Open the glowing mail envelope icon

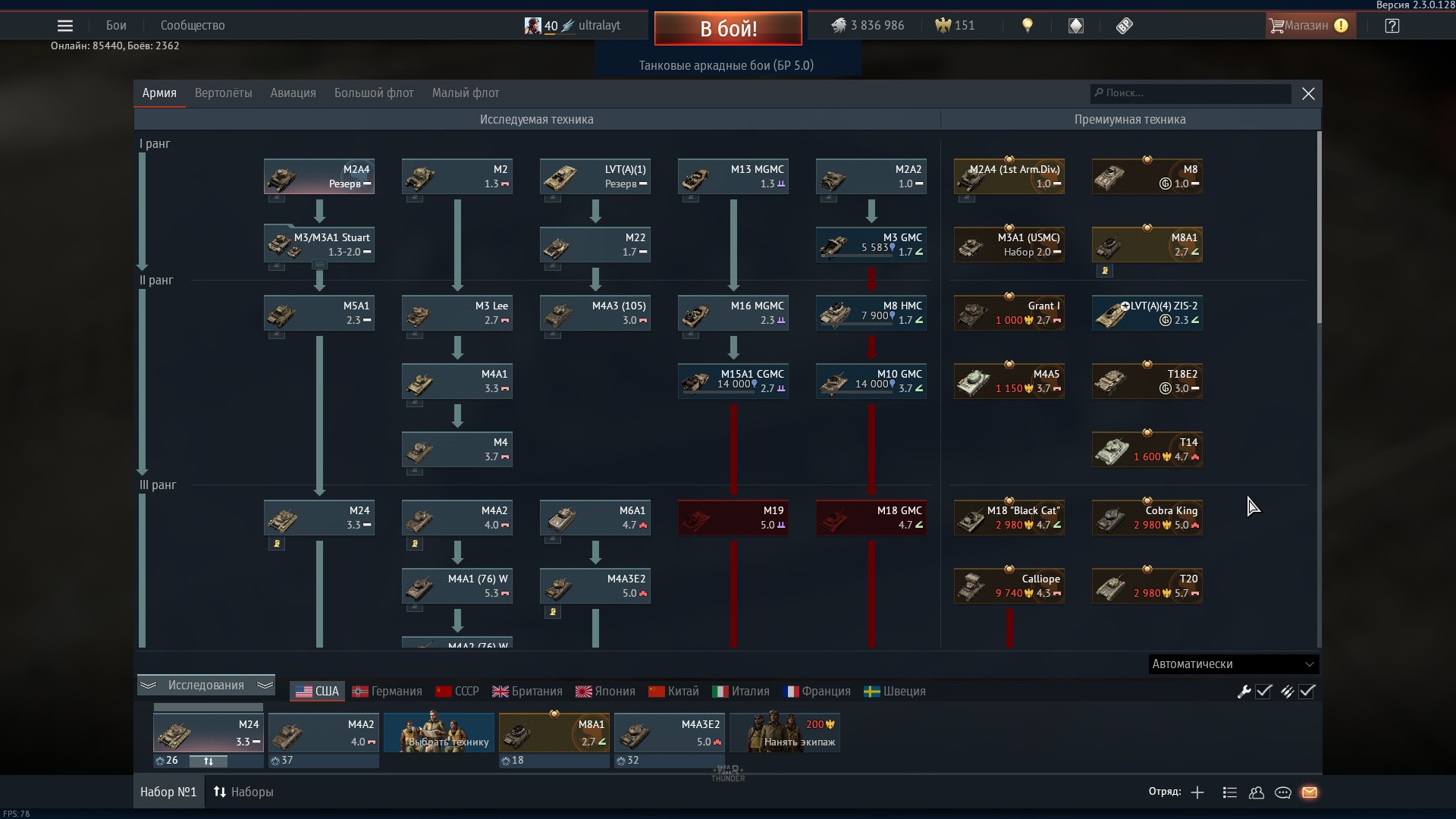[x=1310, y=792]
